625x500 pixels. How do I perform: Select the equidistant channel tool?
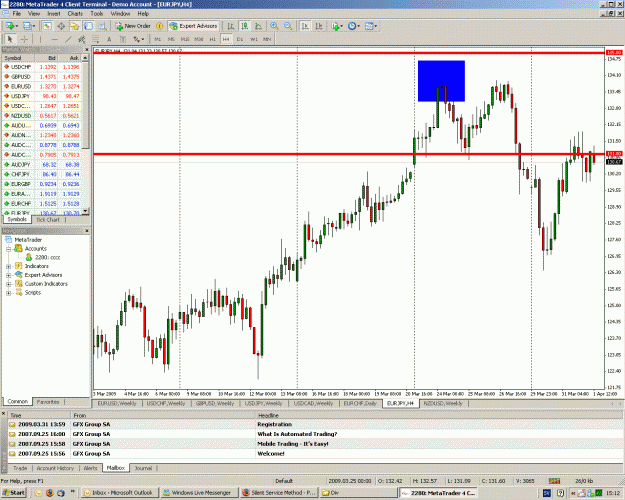82,39
